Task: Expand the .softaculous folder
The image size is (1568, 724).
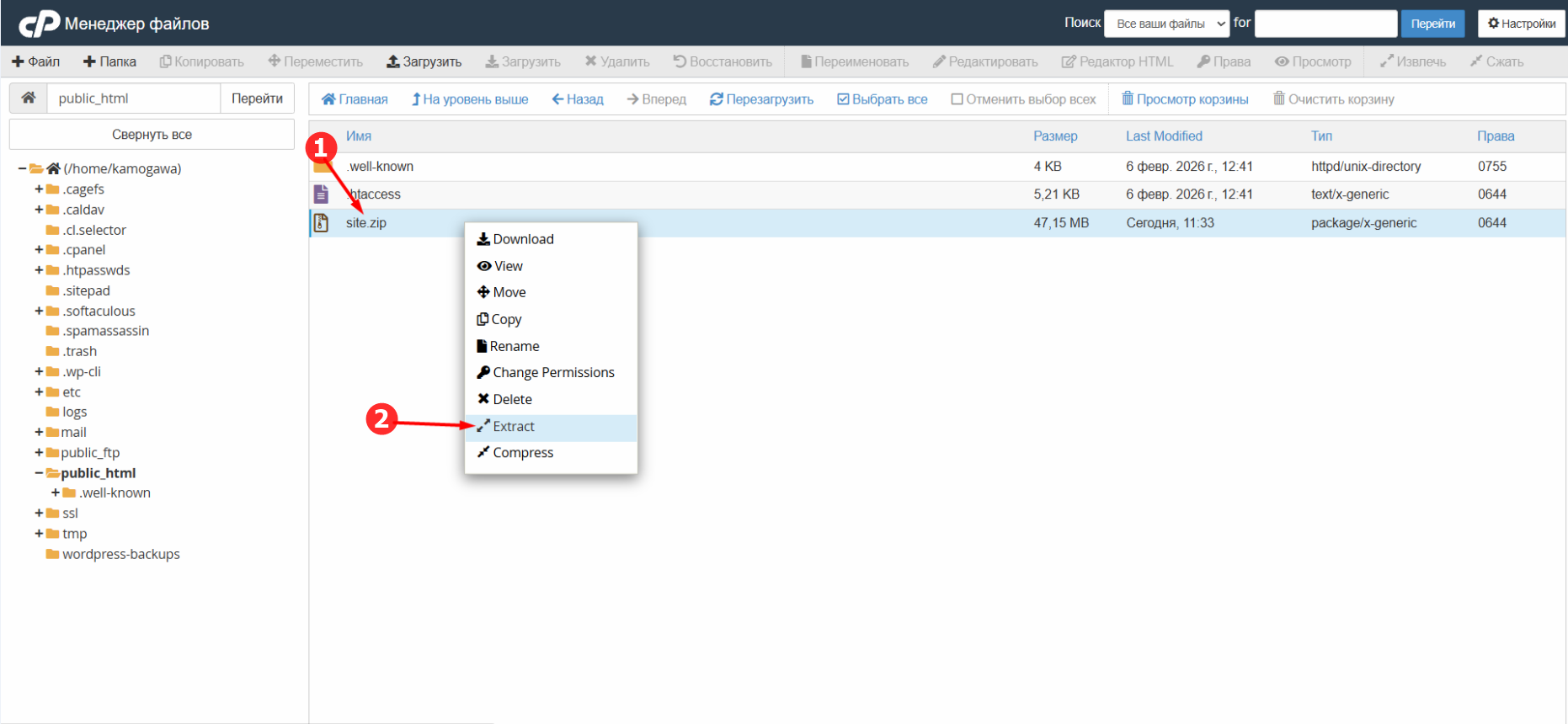Action: tap(39, 311)
